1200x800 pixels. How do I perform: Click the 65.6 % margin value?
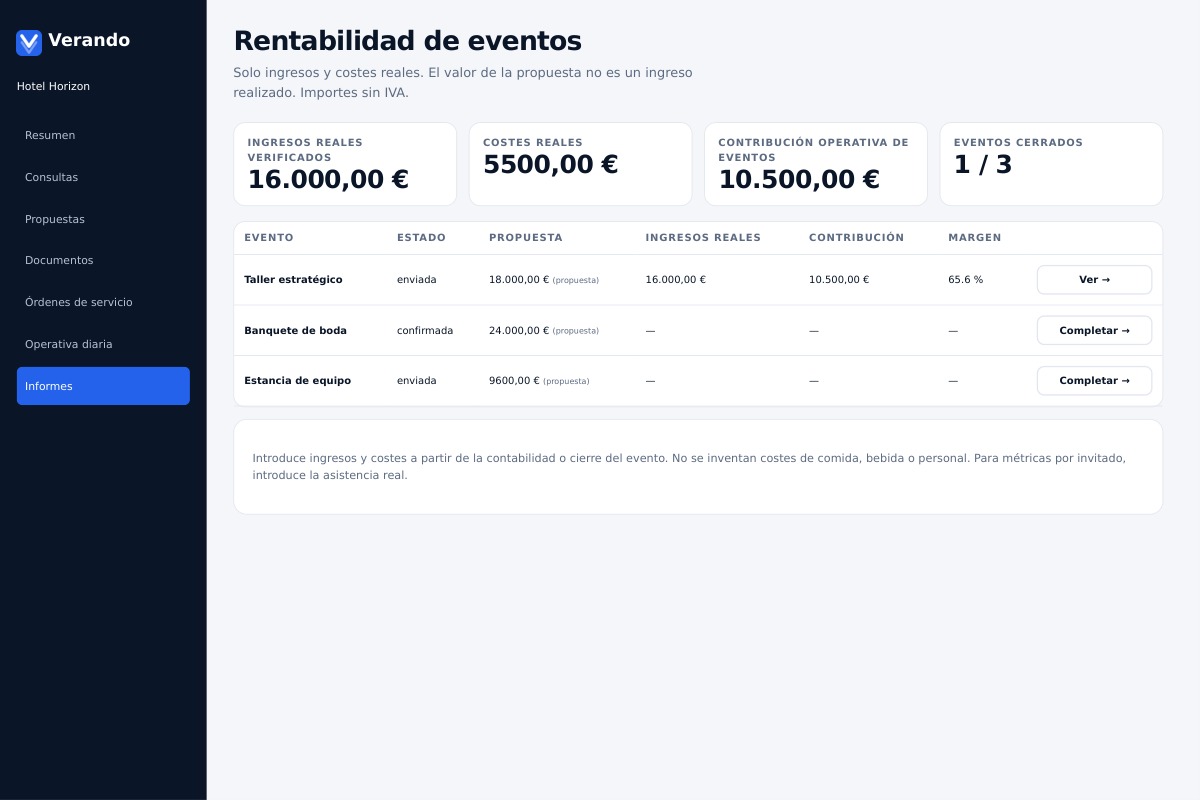(966, 280)
